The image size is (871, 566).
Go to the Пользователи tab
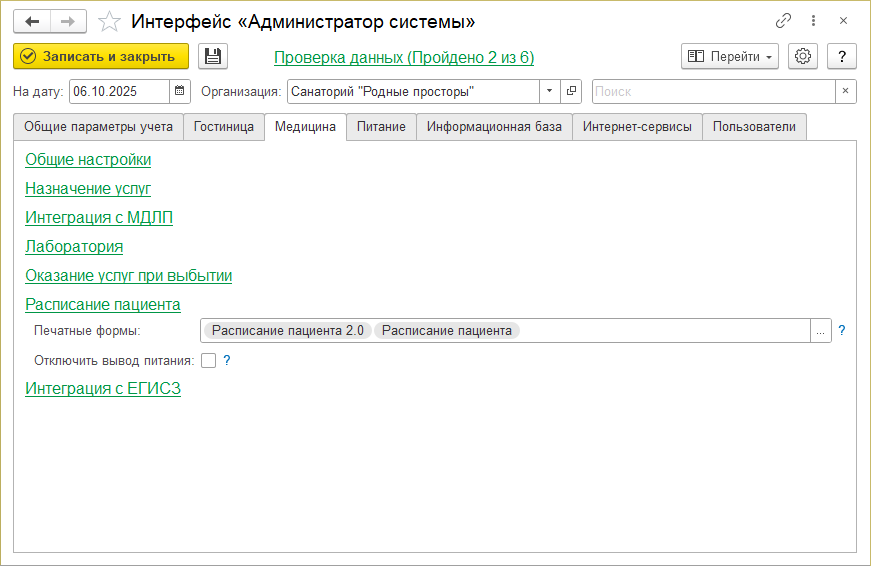click(754, 127)
